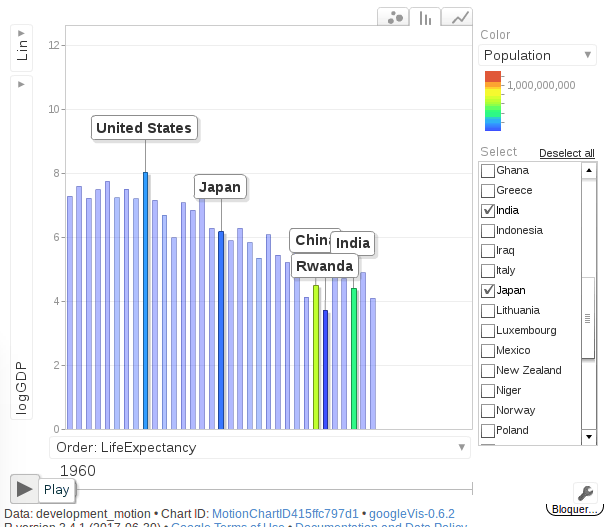The width and height of the screenshot is (615, 527).
Task: Click the Deselect all link
Action: 566,153
